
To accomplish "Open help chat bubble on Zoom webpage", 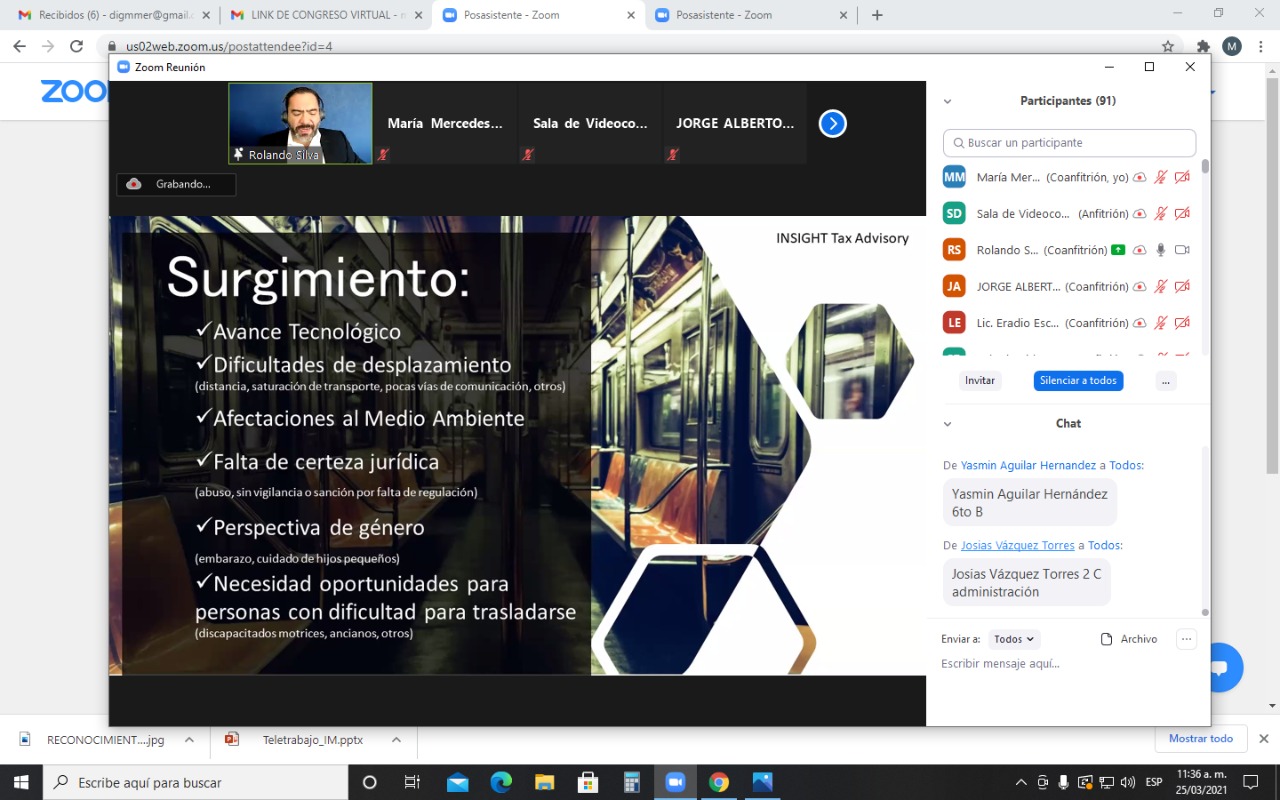I will pyautogui.click(x=1220, y=668).
